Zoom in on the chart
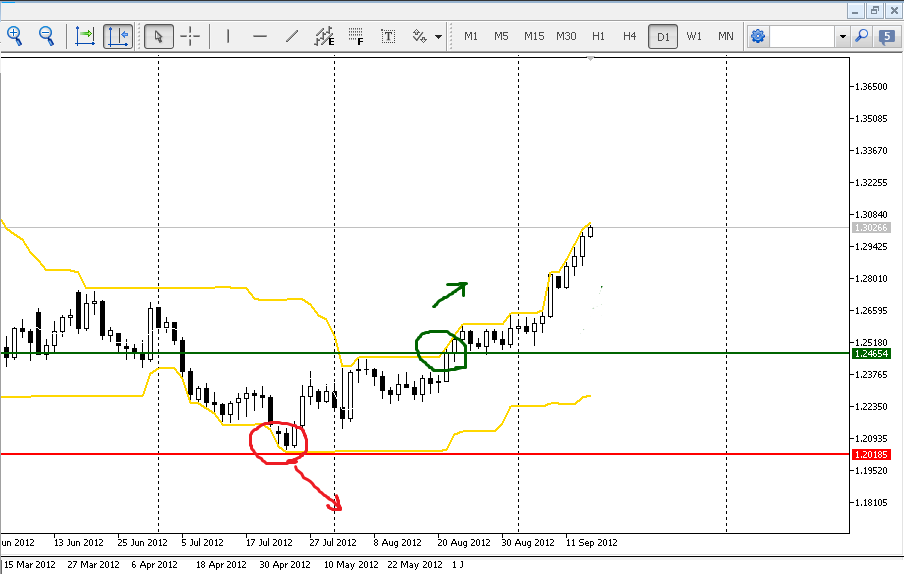Screen dimensions: 904x574 [x=14, y=36]
